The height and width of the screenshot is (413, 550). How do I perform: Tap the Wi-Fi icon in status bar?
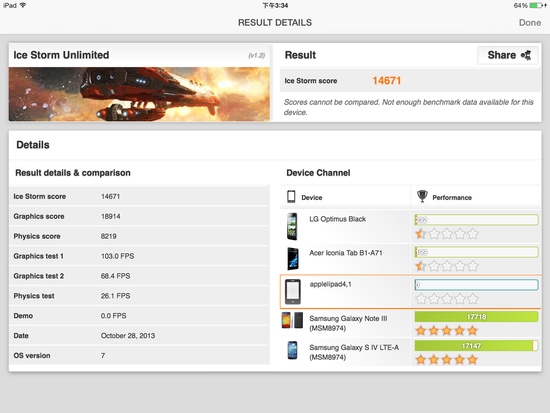click(23, 5)
